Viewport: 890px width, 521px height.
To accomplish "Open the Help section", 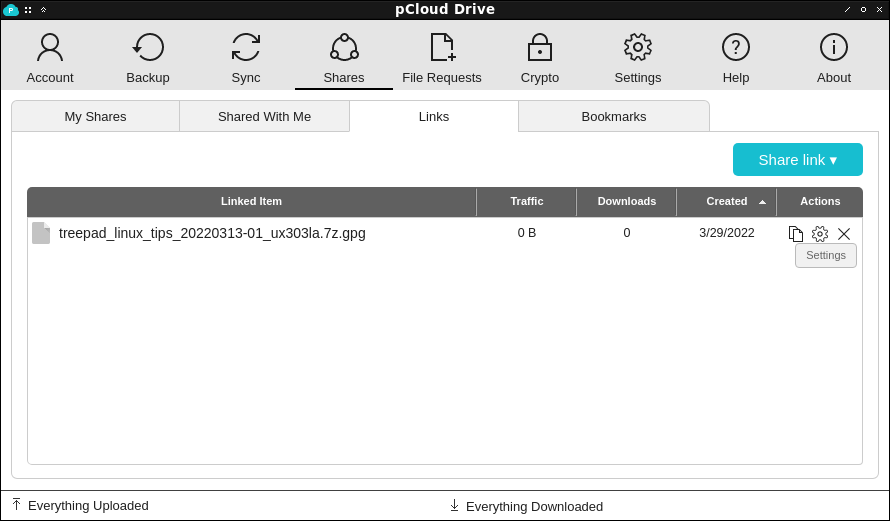I will coord(736,58).
